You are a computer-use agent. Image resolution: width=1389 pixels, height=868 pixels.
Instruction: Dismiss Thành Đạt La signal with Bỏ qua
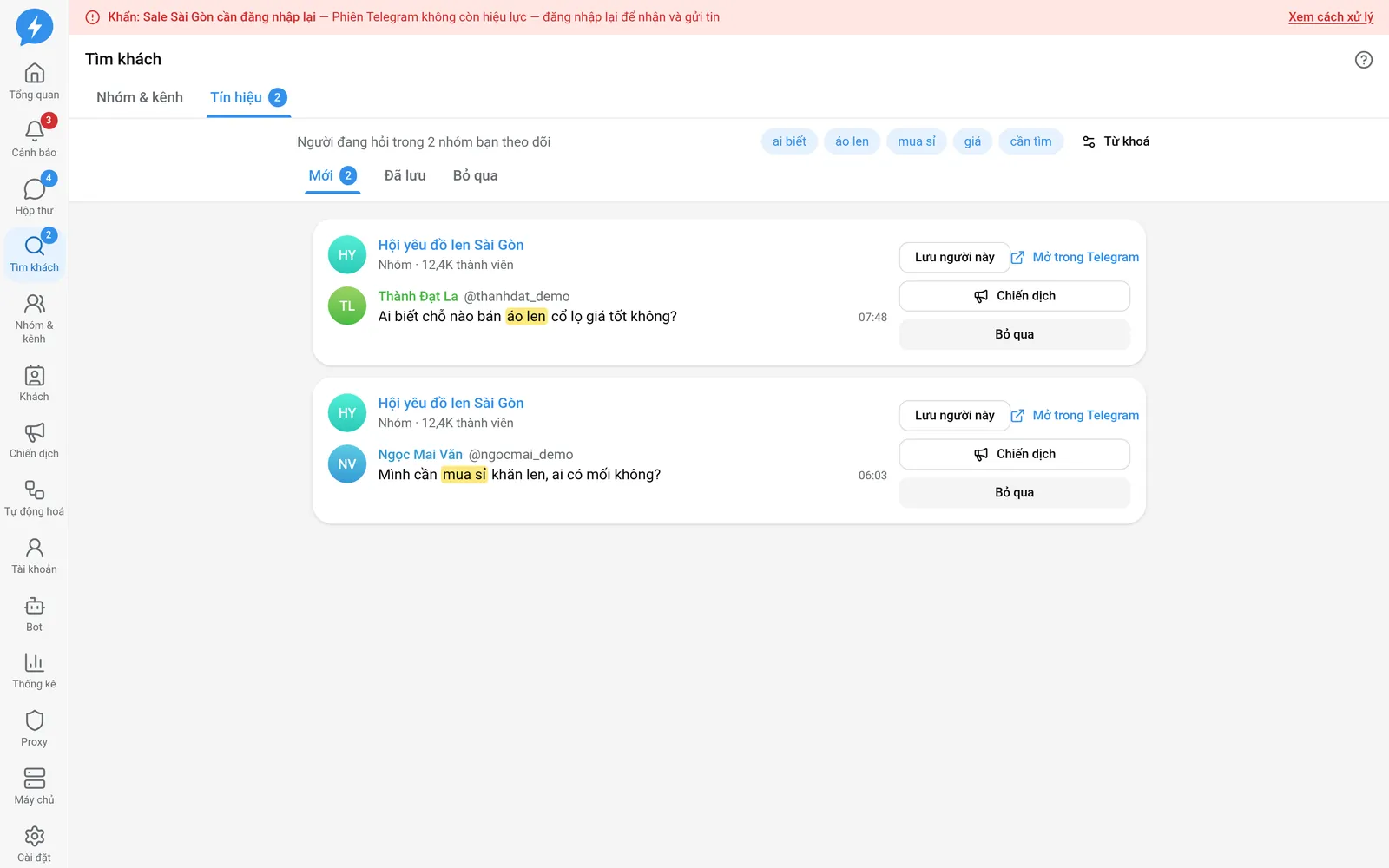1014,334
